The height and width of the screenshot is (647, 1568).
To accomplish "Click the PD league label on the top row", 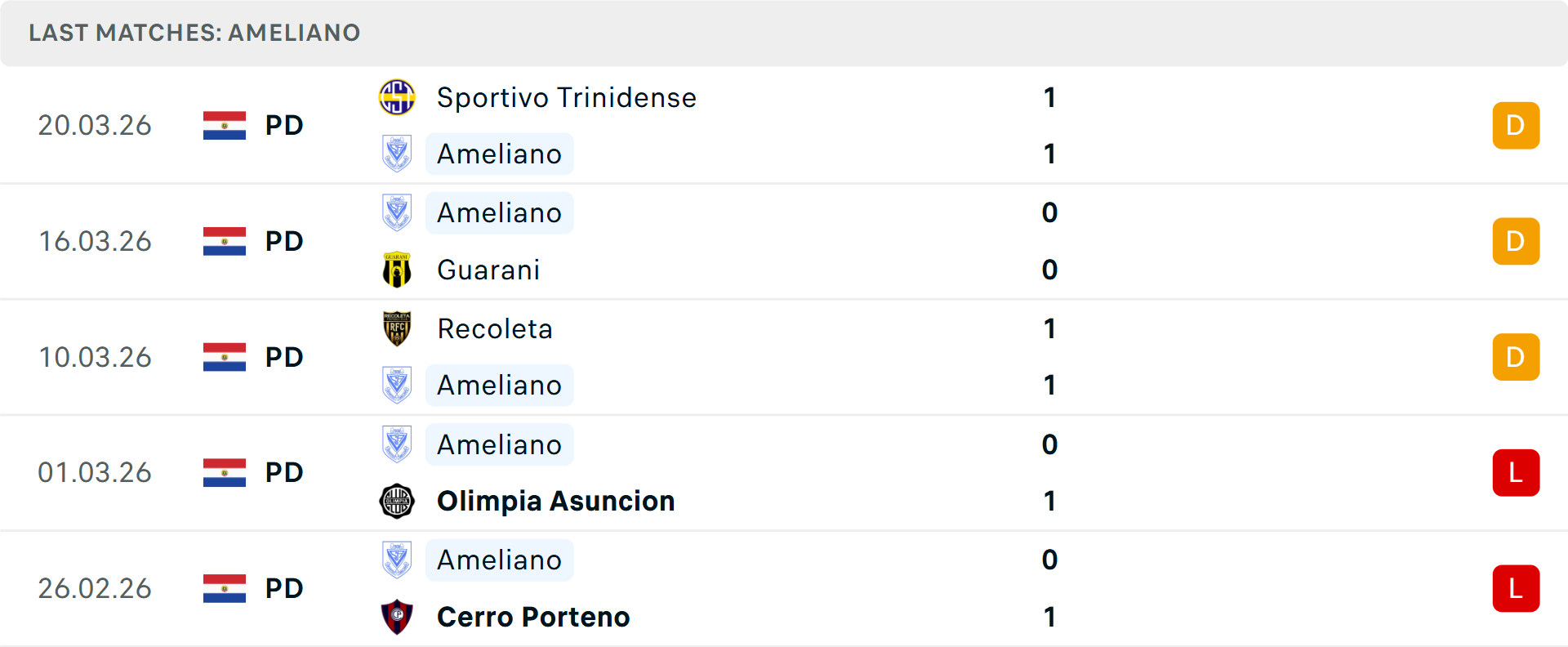I will coord(283,125).
